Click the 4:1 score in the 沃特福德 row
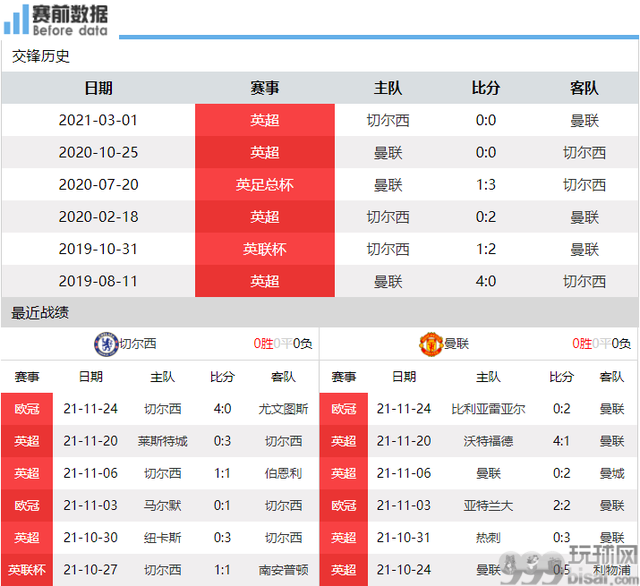This screenshot has width=640, height=586. [x=561, y=441]
